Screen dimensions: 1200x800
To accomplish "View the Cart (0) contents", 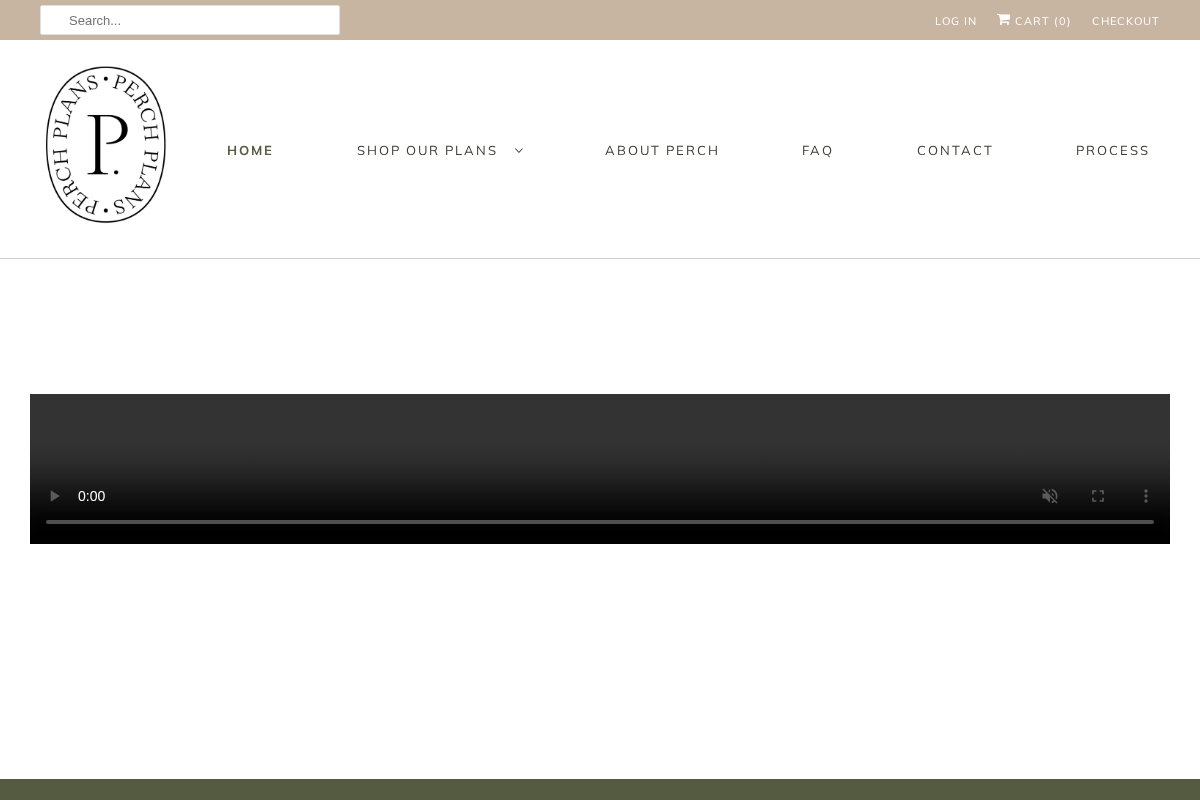I will click(1043, 21).
